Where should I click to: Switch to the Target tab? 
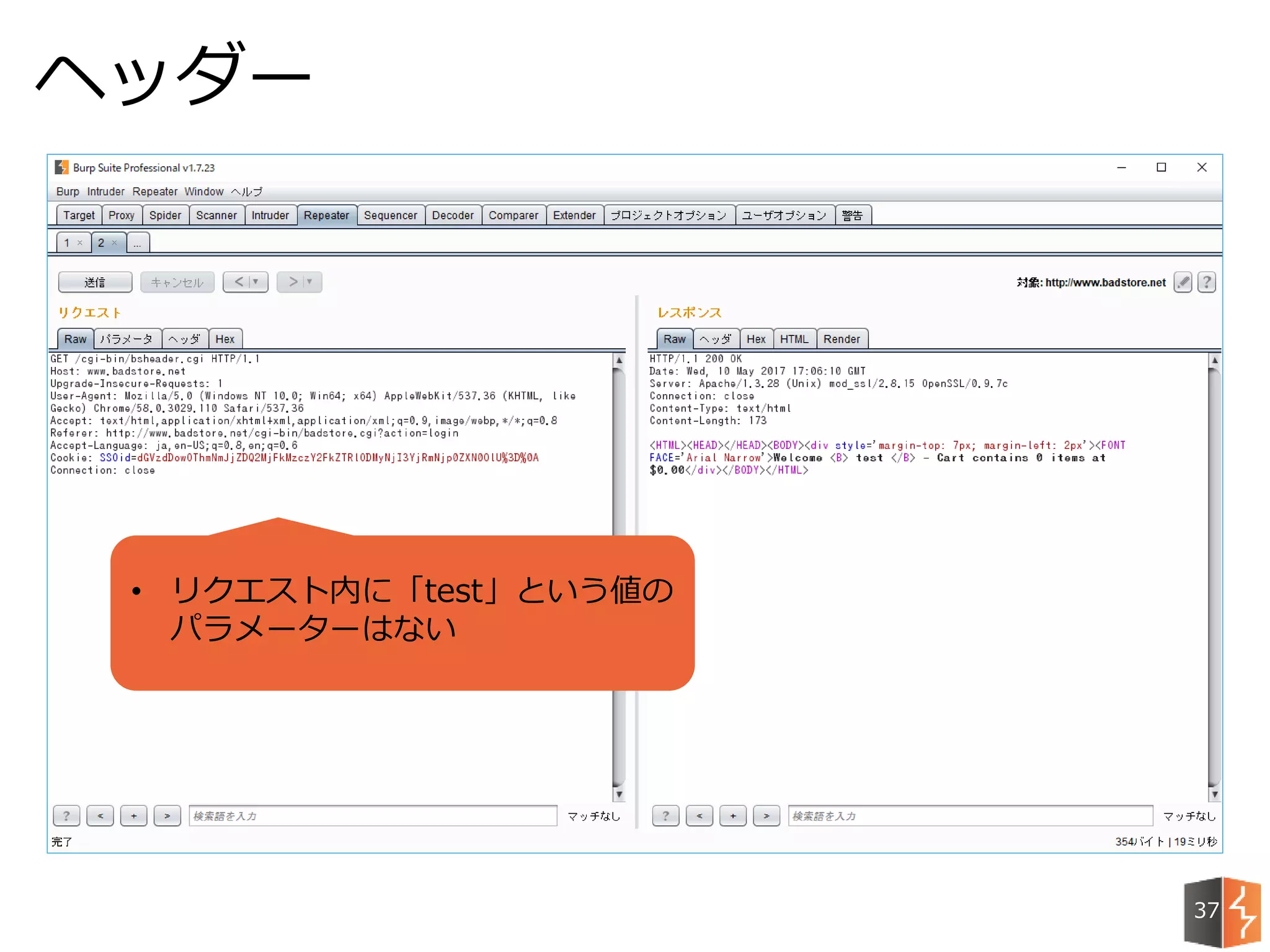pos(79,215)
